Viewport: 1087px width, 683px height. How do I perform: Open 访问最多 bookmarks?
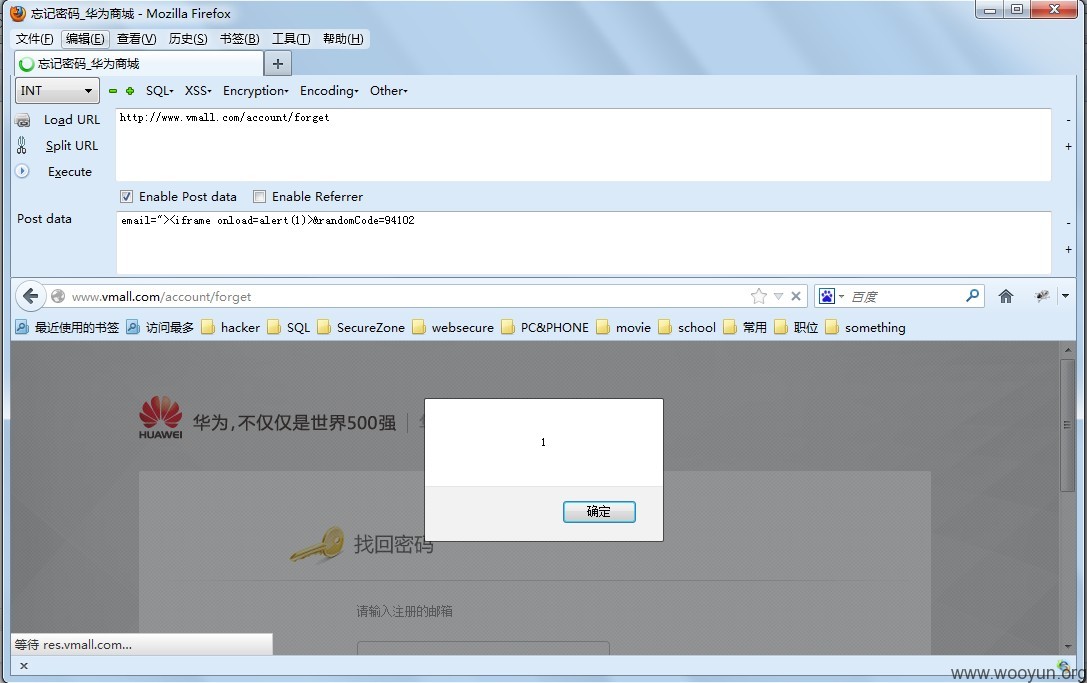[160, 327]
